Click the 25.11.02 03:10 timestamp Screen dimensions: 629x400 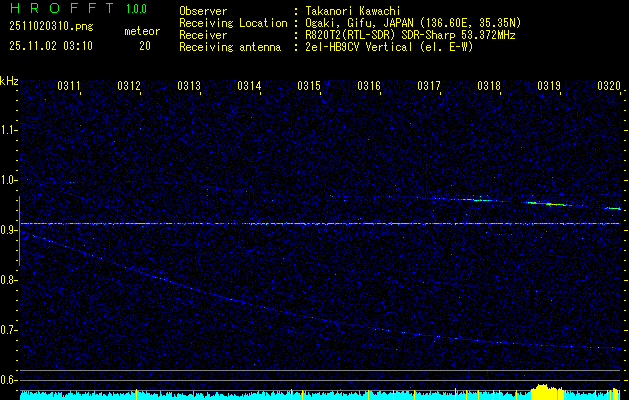coord(50,46)
